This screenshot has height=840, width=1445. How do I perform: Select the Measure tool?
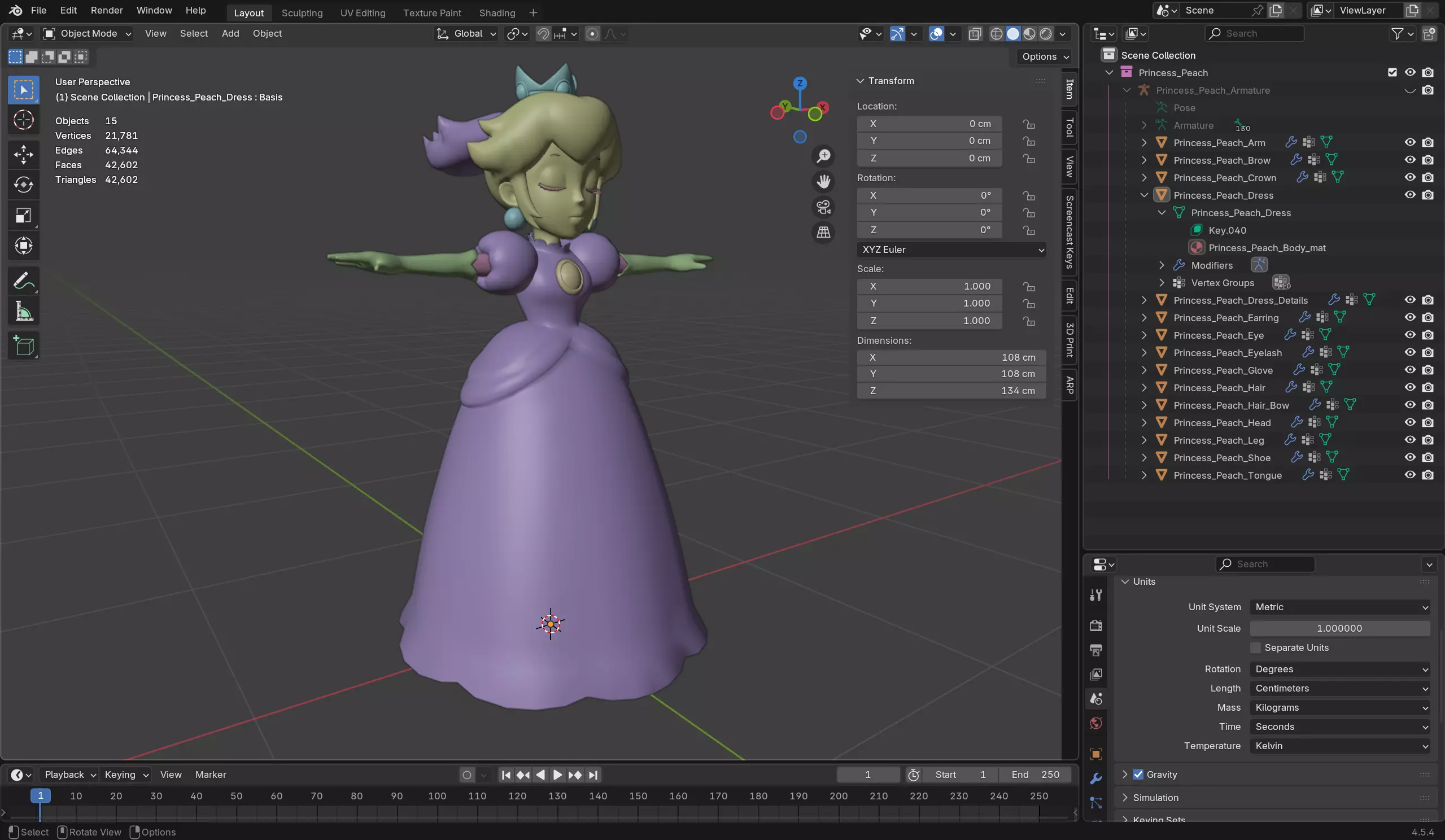24,312
